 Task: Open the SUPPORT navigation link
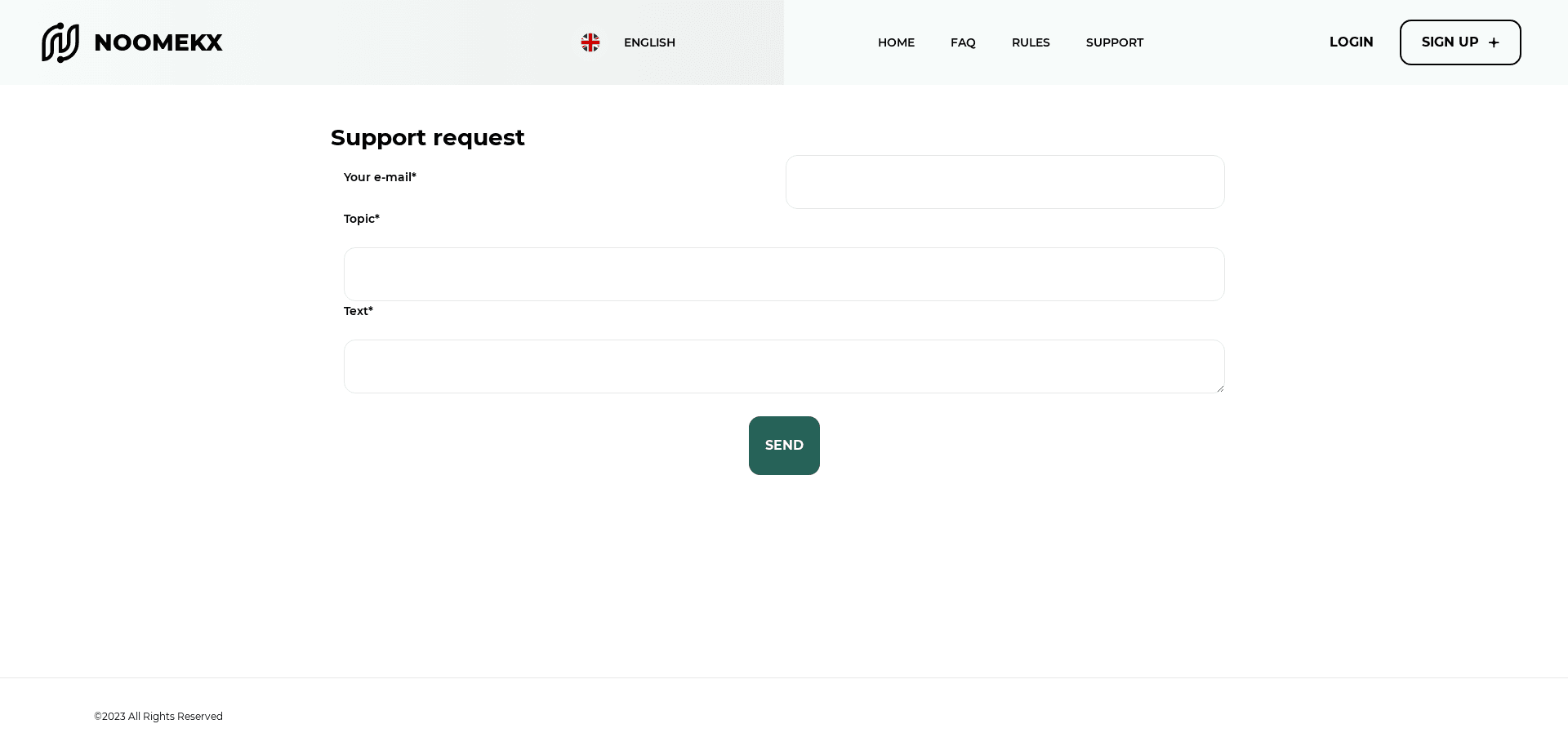coord(1115,42)
